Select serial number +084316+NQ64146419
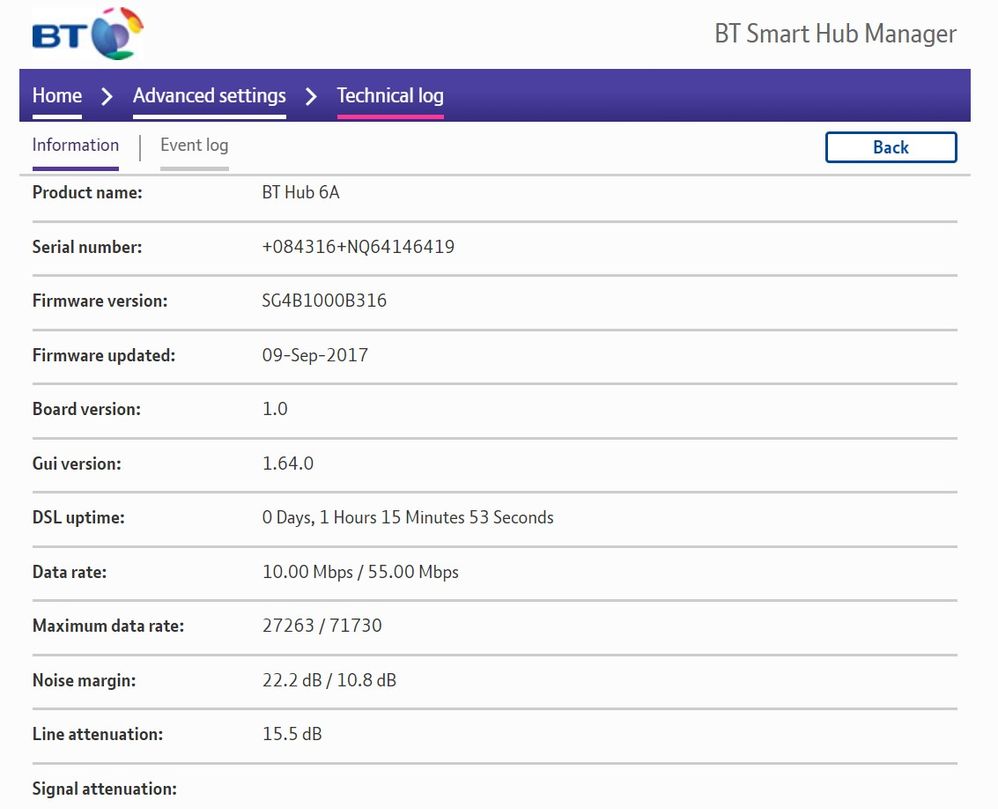 (358, 247)
